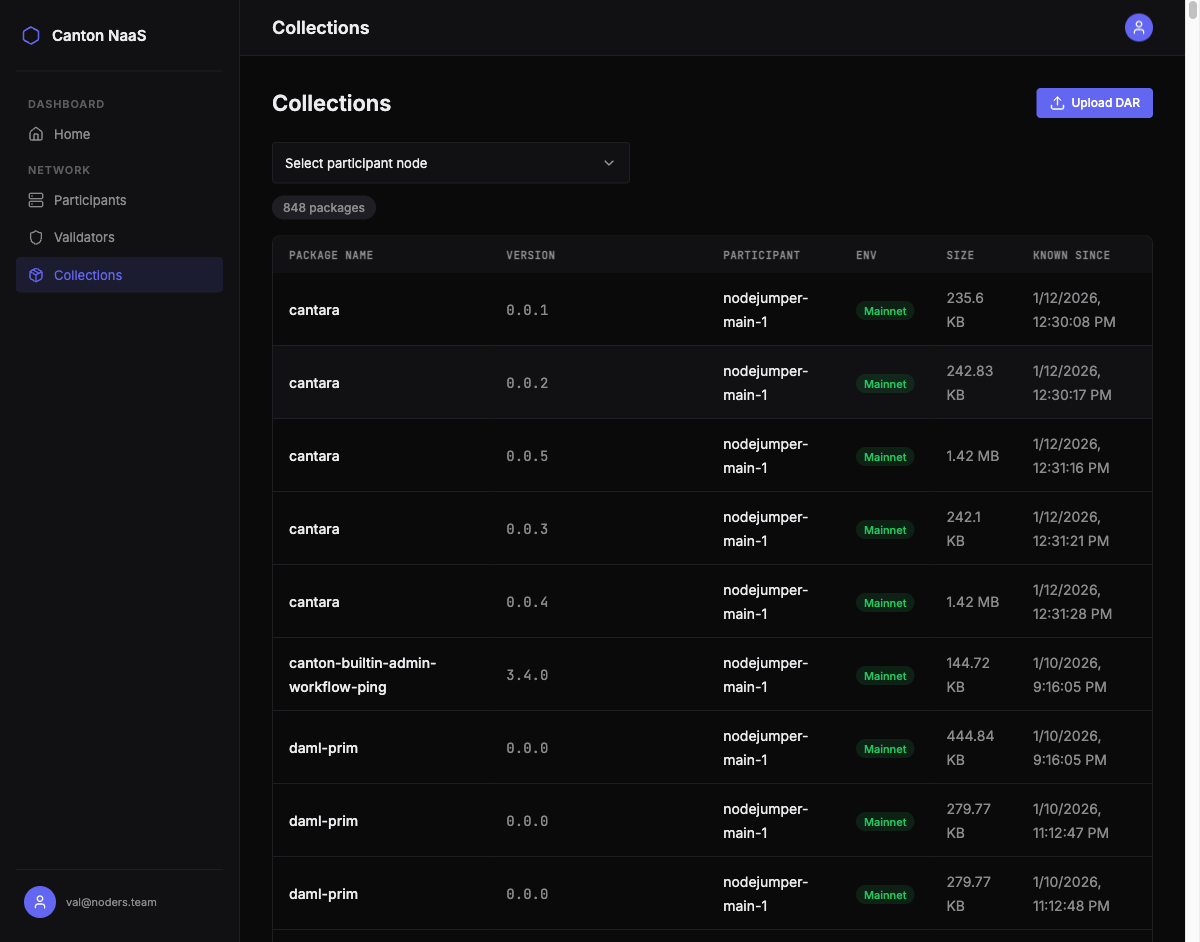The height and width of the screenshot is (942, 1200).
Task: Click the Canton NaaS hexagon logo
Action: coord(31,36)
